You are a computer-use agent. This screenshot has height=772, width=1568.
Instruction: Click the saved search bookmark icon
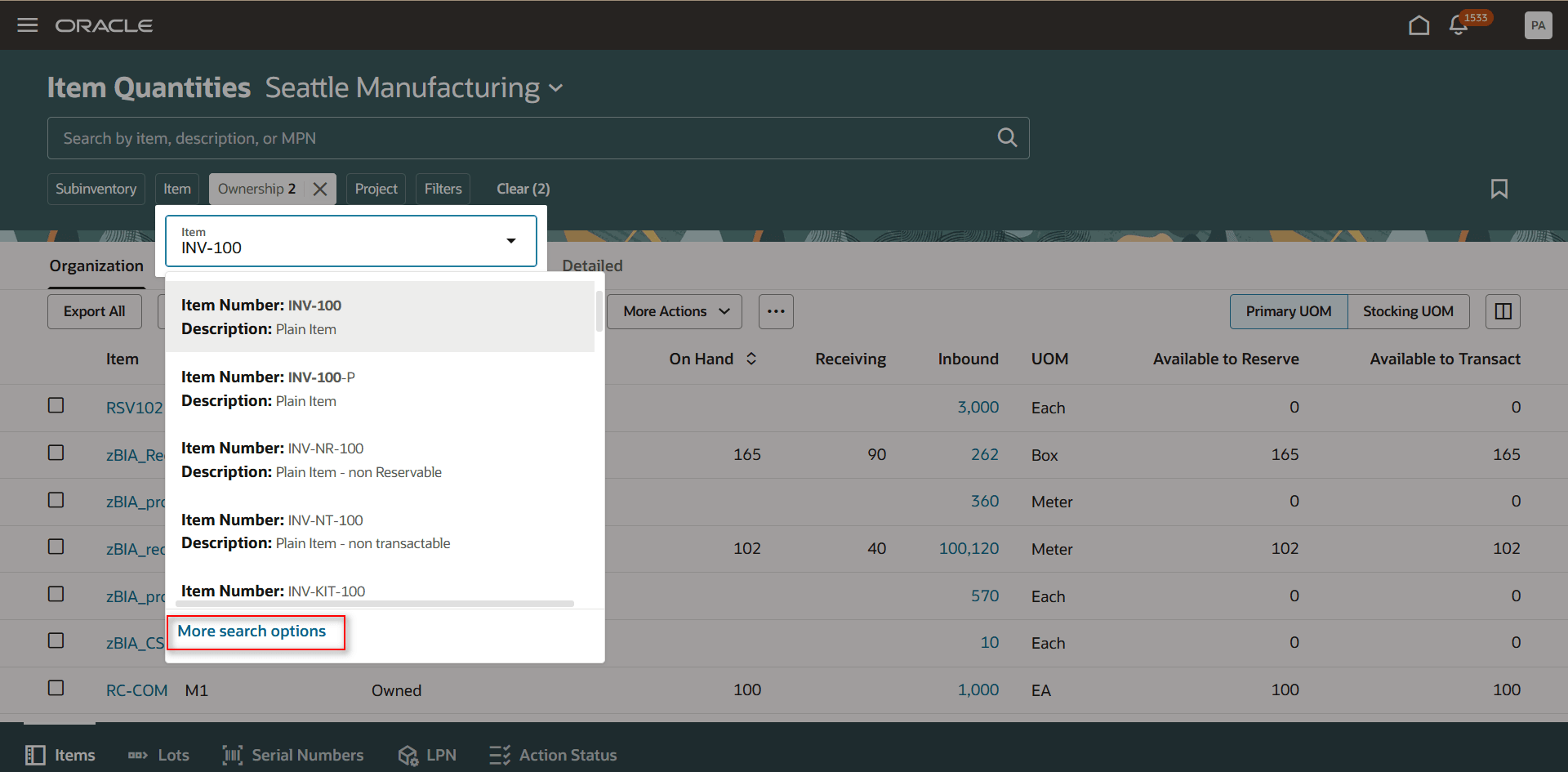1499,189
